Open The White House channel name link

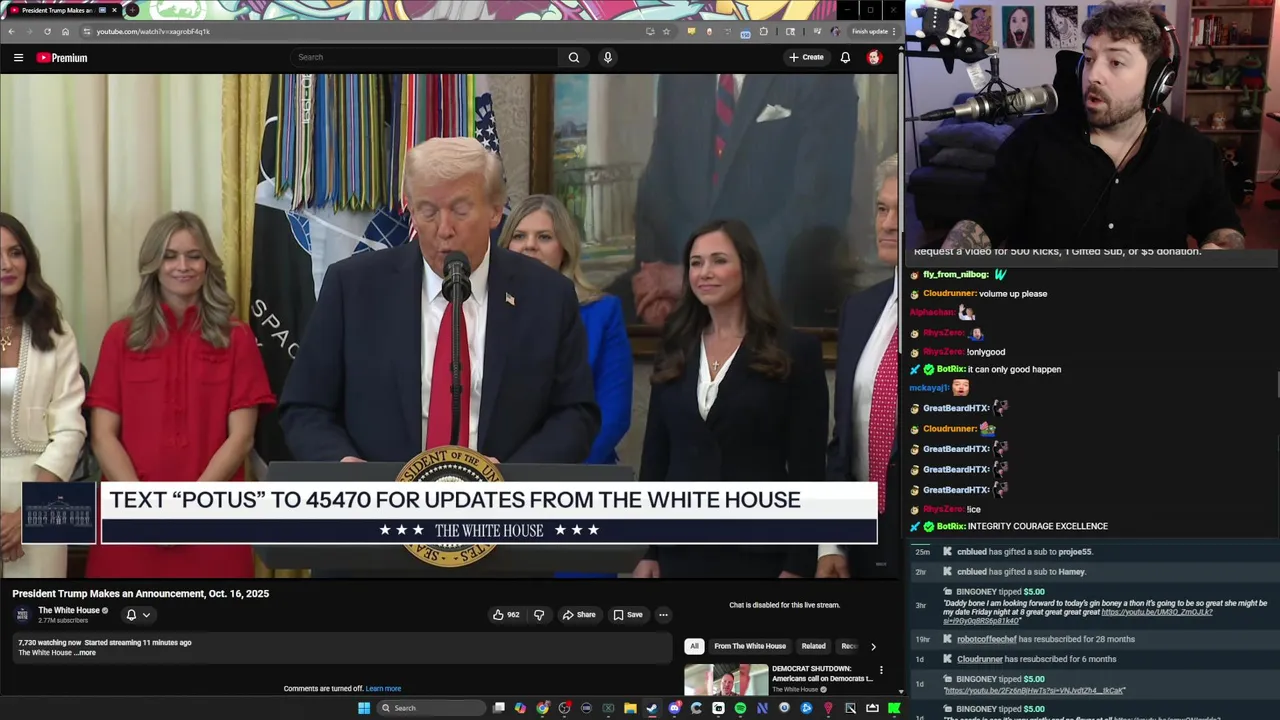point(69,610)
